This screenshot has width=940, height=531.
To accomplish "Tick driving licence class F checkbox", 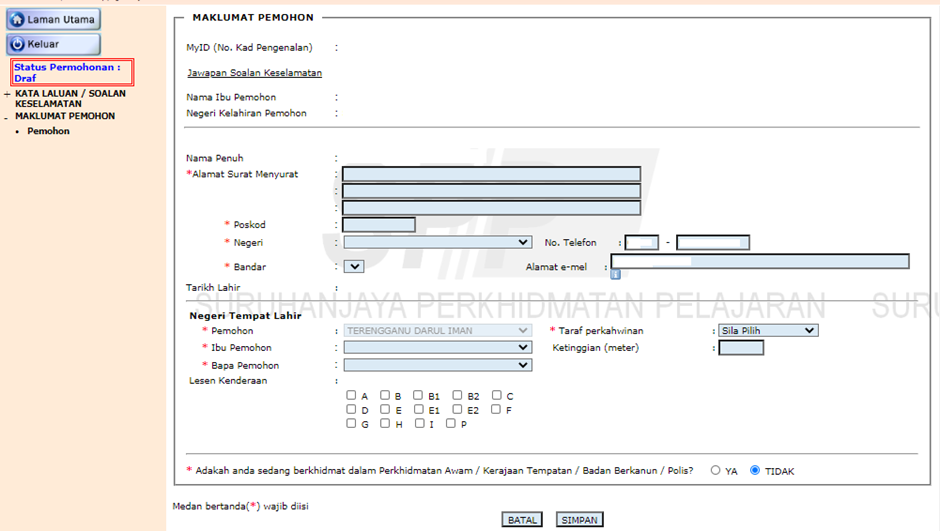I will click(x=496, y=409).
